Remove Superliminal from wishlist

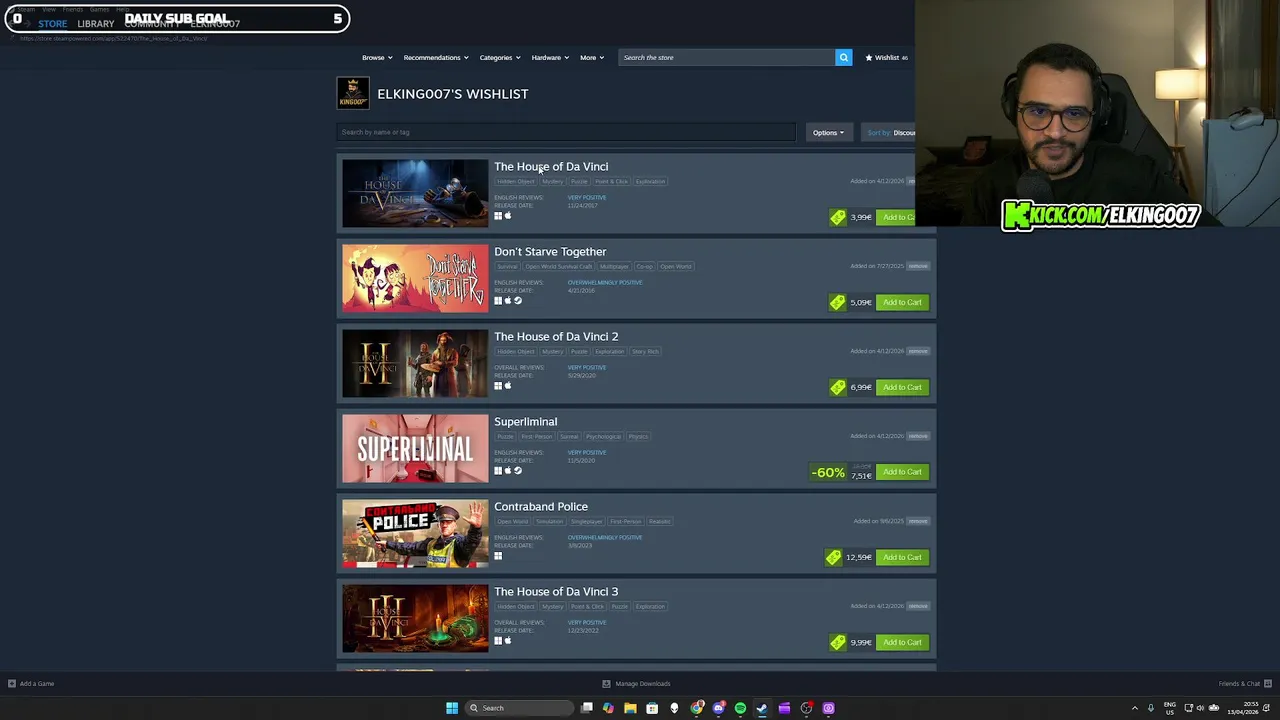(918, 436)
